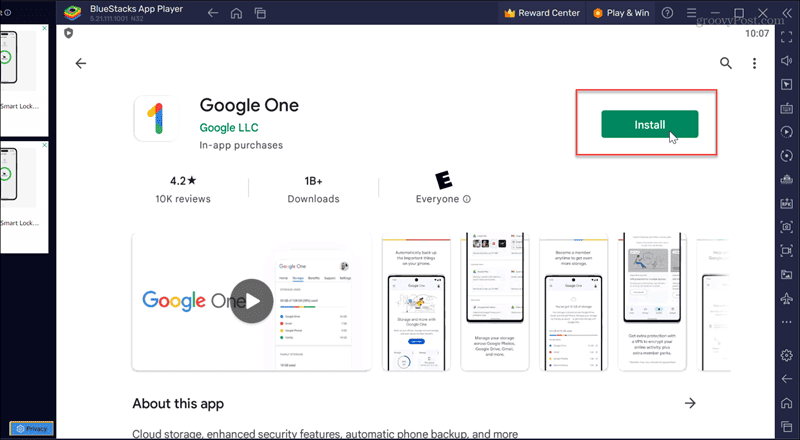
Task: Click the Google One app icon
Action: (156, 118)
